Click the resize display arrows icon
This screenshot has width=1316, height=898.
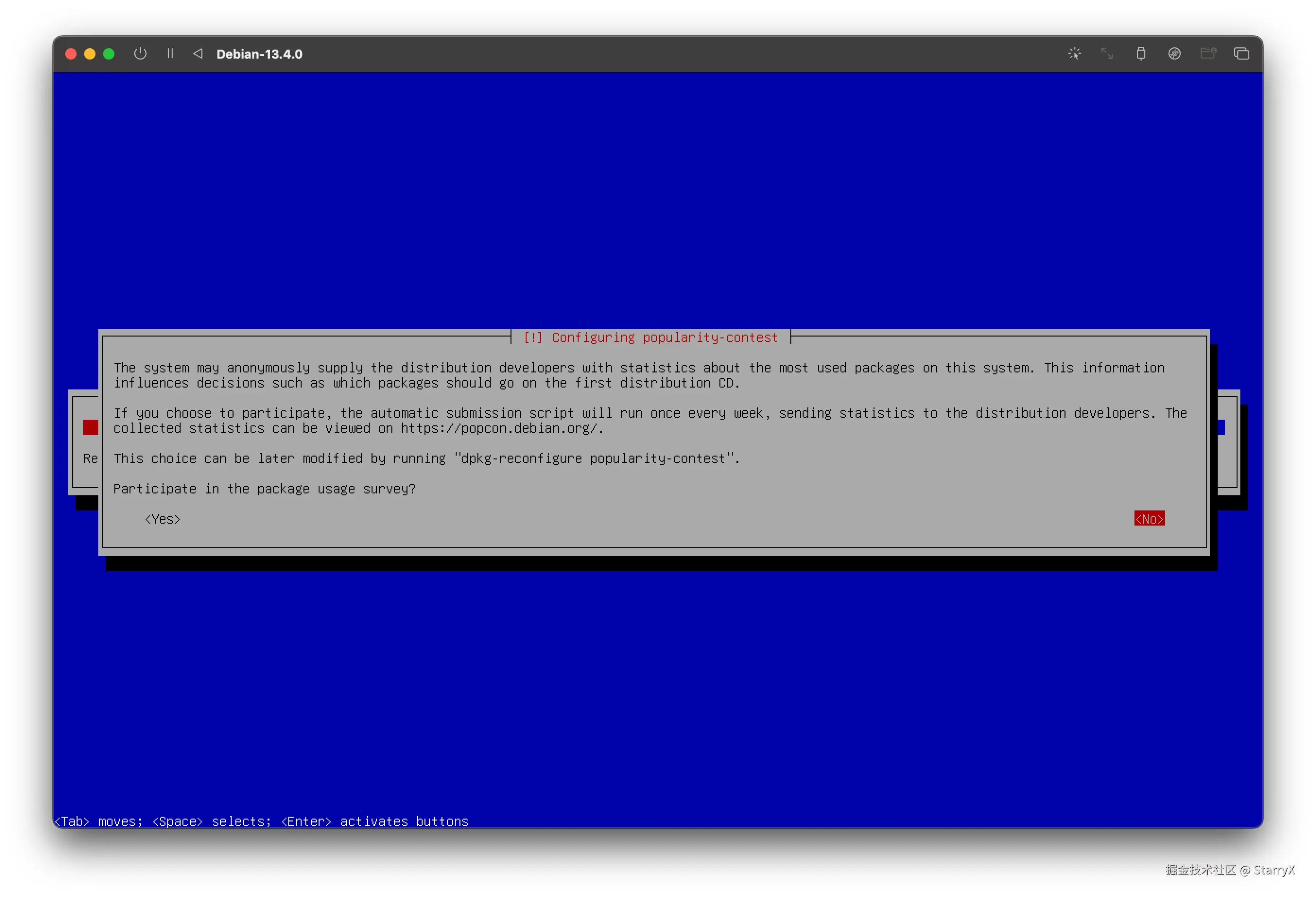[x=1107, y=54]
